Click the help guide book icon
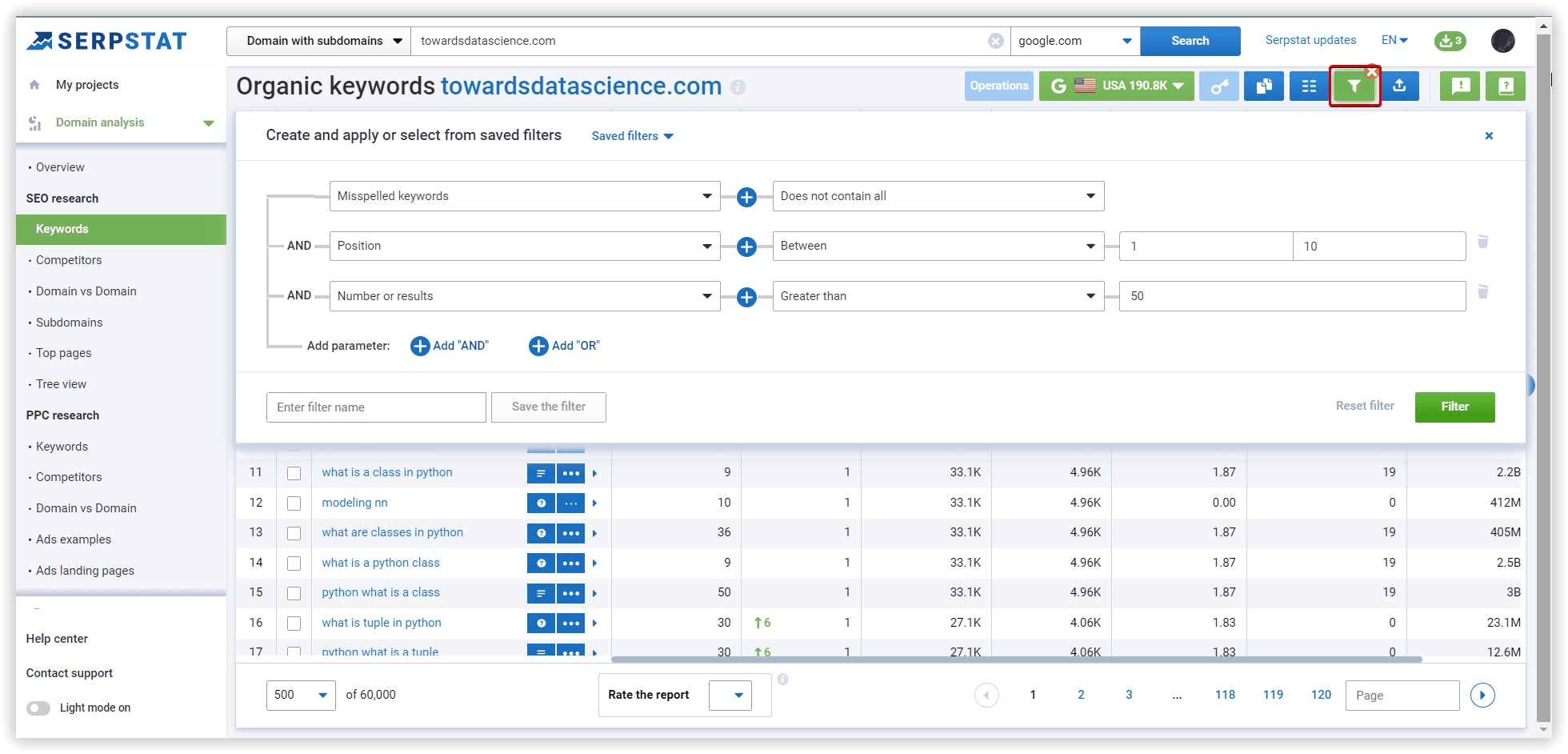 1506,86
